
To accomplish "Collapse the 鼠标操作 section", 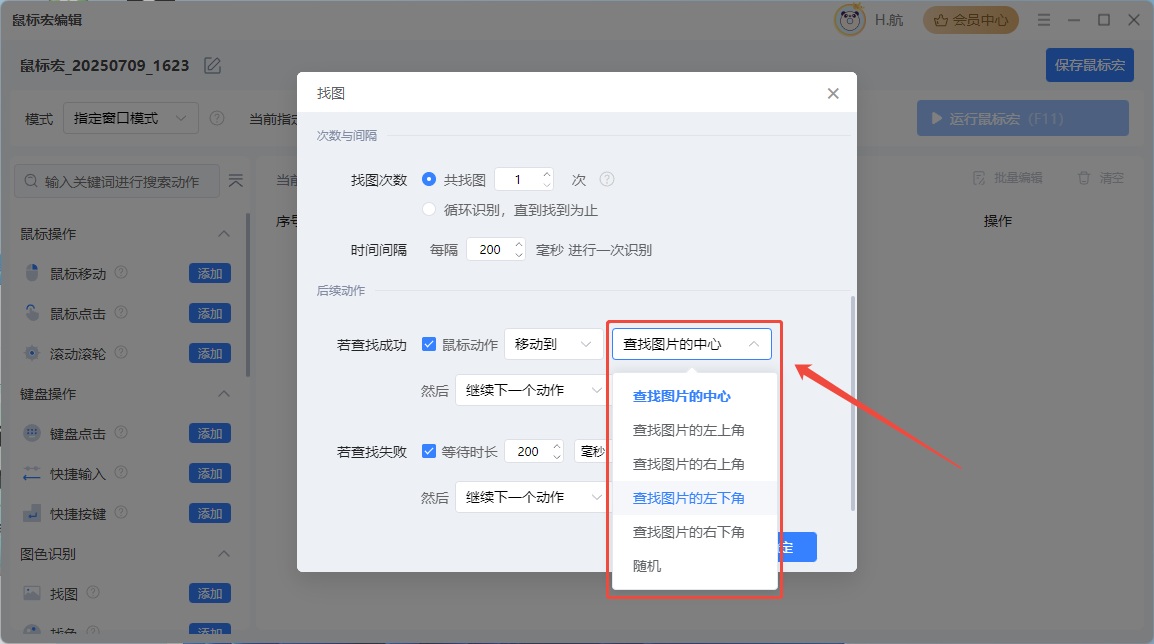I will tap(224, 234).
